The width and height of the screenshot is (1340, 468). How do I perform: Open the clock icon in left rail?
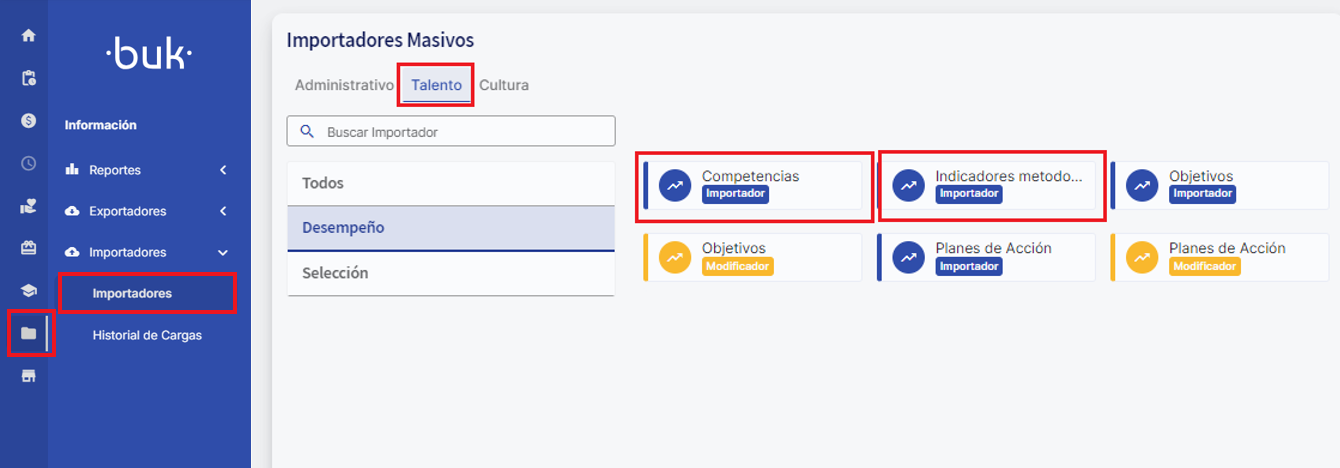[28, 163]
